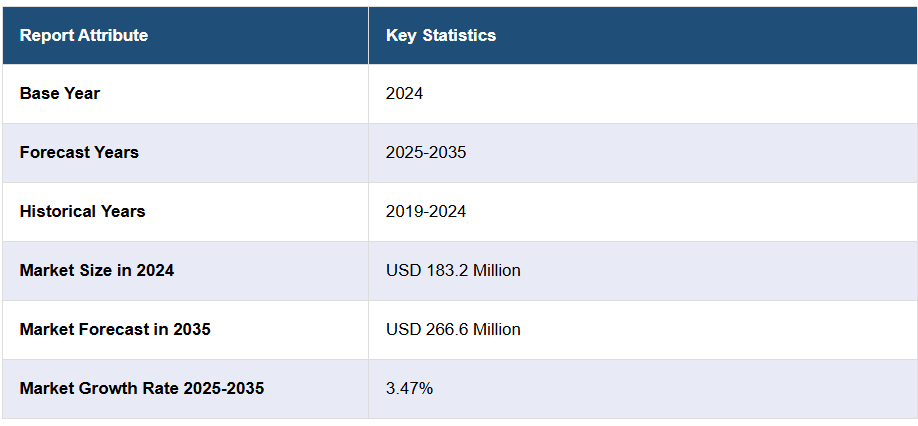Select the Base Year row label
This screenshot has height=426, width=918.
(60, 94)
